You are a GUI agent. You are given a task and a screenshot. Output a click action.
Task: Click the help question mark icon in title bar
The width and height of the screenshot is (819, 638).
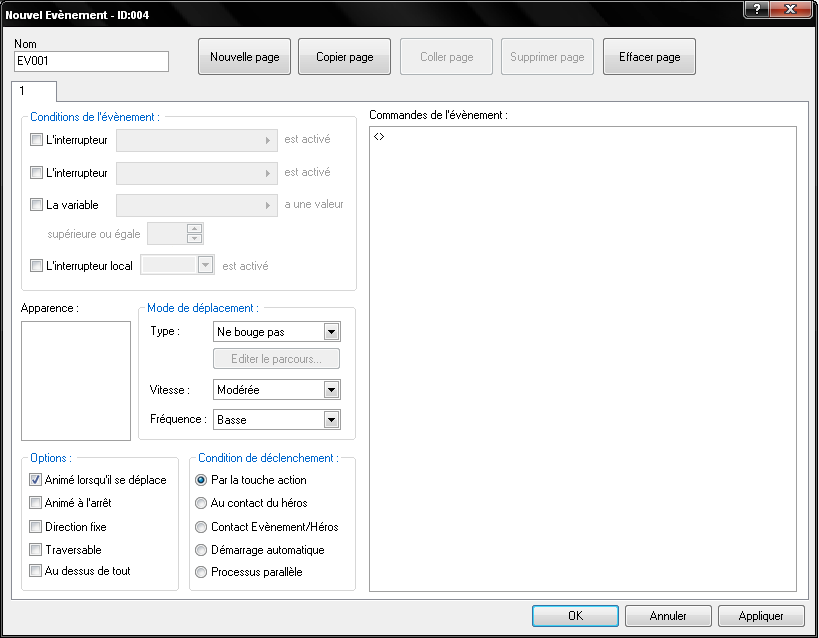[x=757, y=9]
